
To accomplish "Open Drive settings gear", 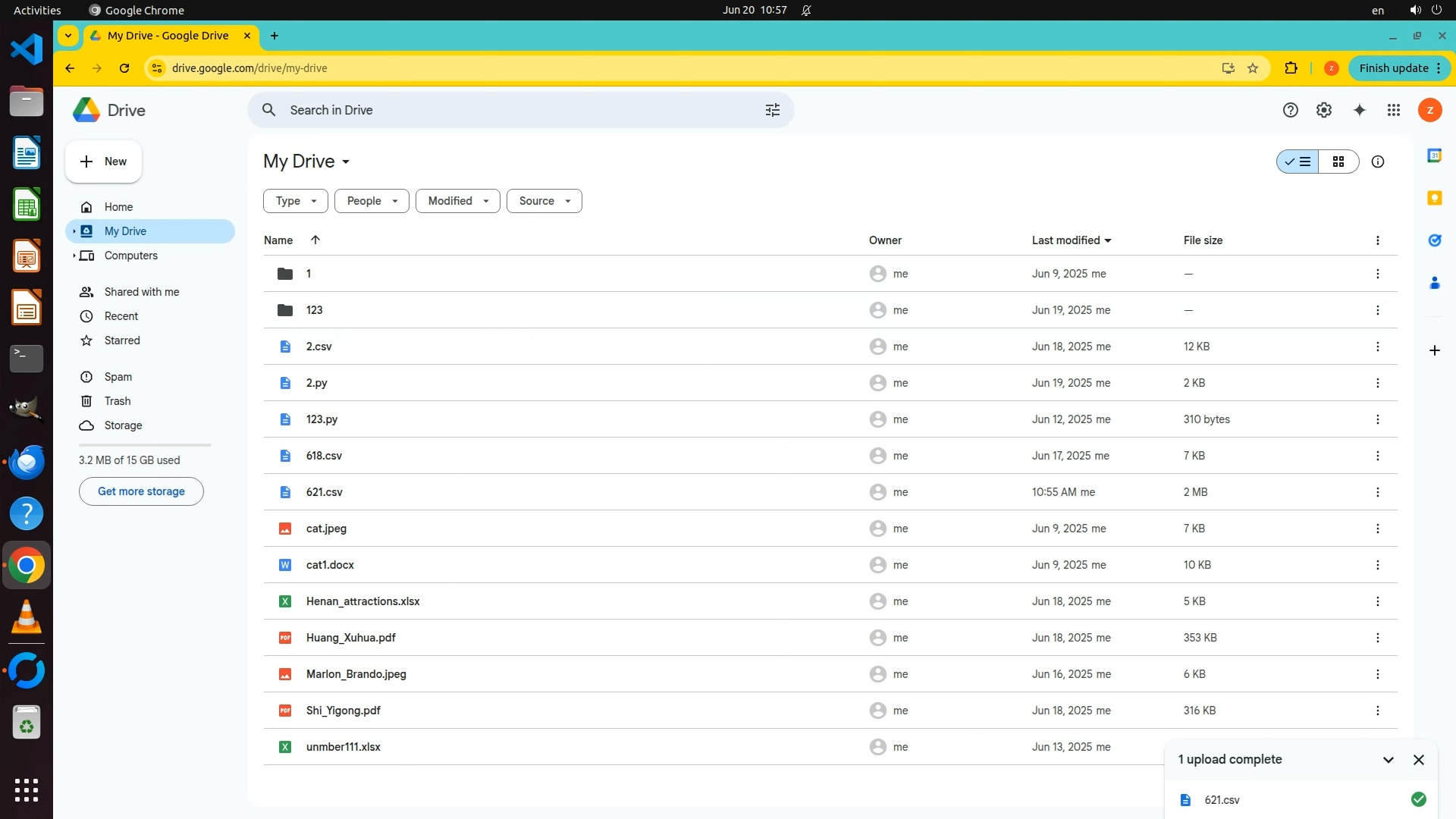I will 1323,111.
